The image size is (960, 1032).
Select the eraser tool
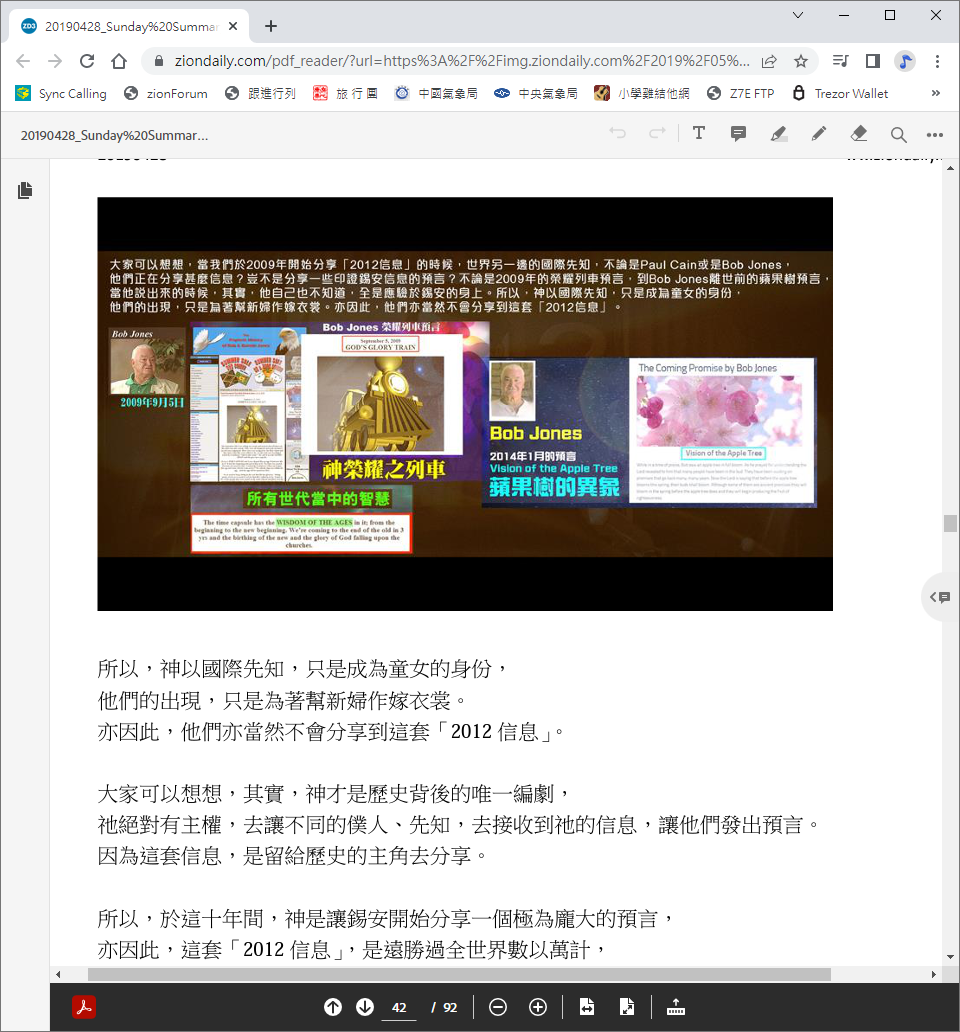click(x=859, y=134)
